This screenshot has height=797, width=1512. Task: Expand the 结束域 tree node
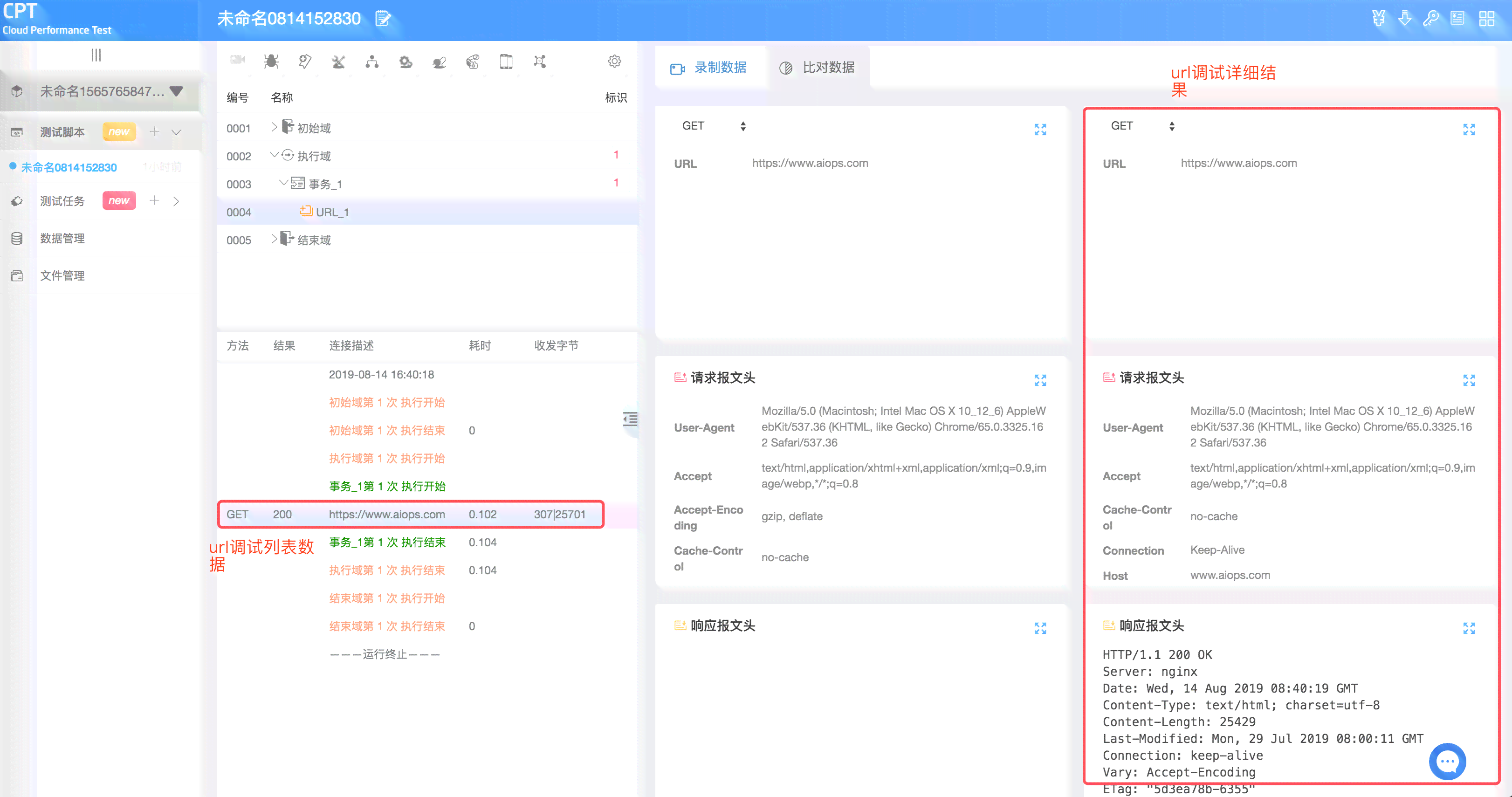click(274, 239)
